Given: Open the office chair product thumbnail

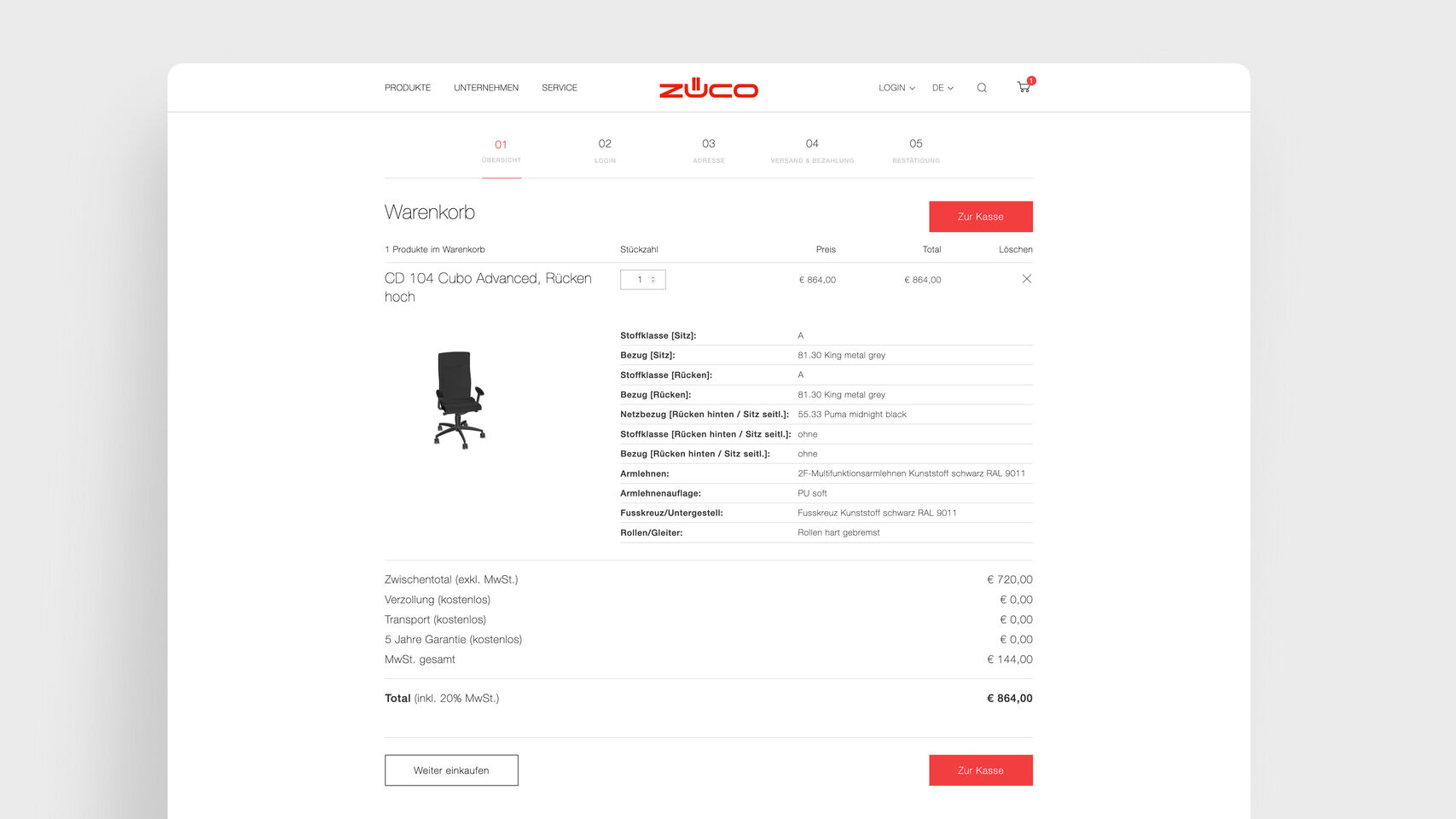Looking at the screenshot, I should click(x=459, y=399).
